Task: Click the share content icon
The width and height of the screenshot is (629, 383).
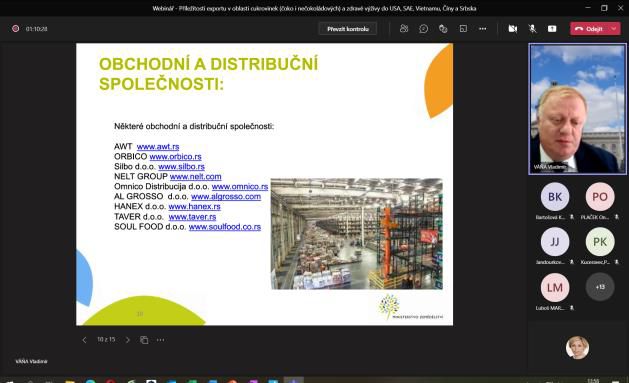Action: 552,28
